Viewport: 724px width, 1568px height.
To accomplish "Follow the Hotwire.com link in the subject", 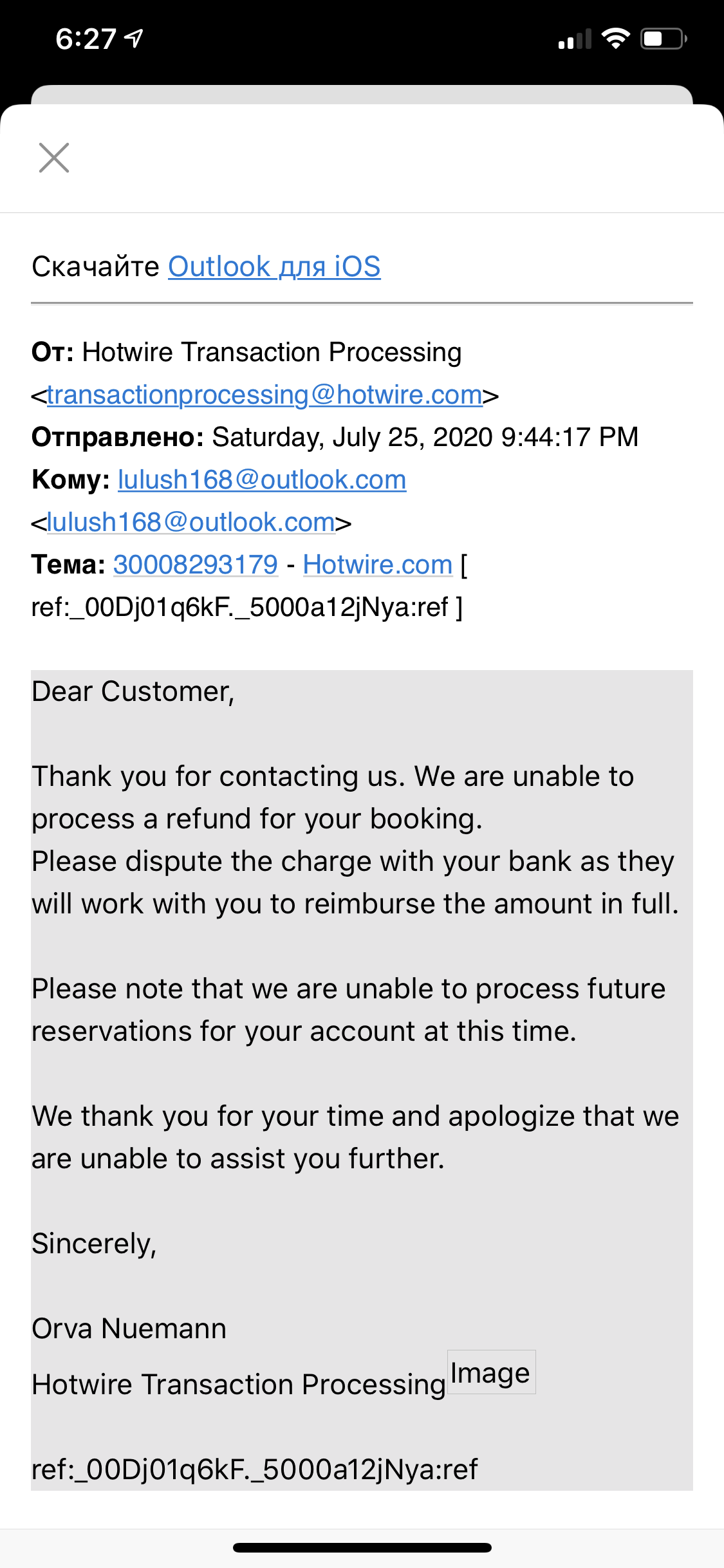I will [x=378, y=565].
